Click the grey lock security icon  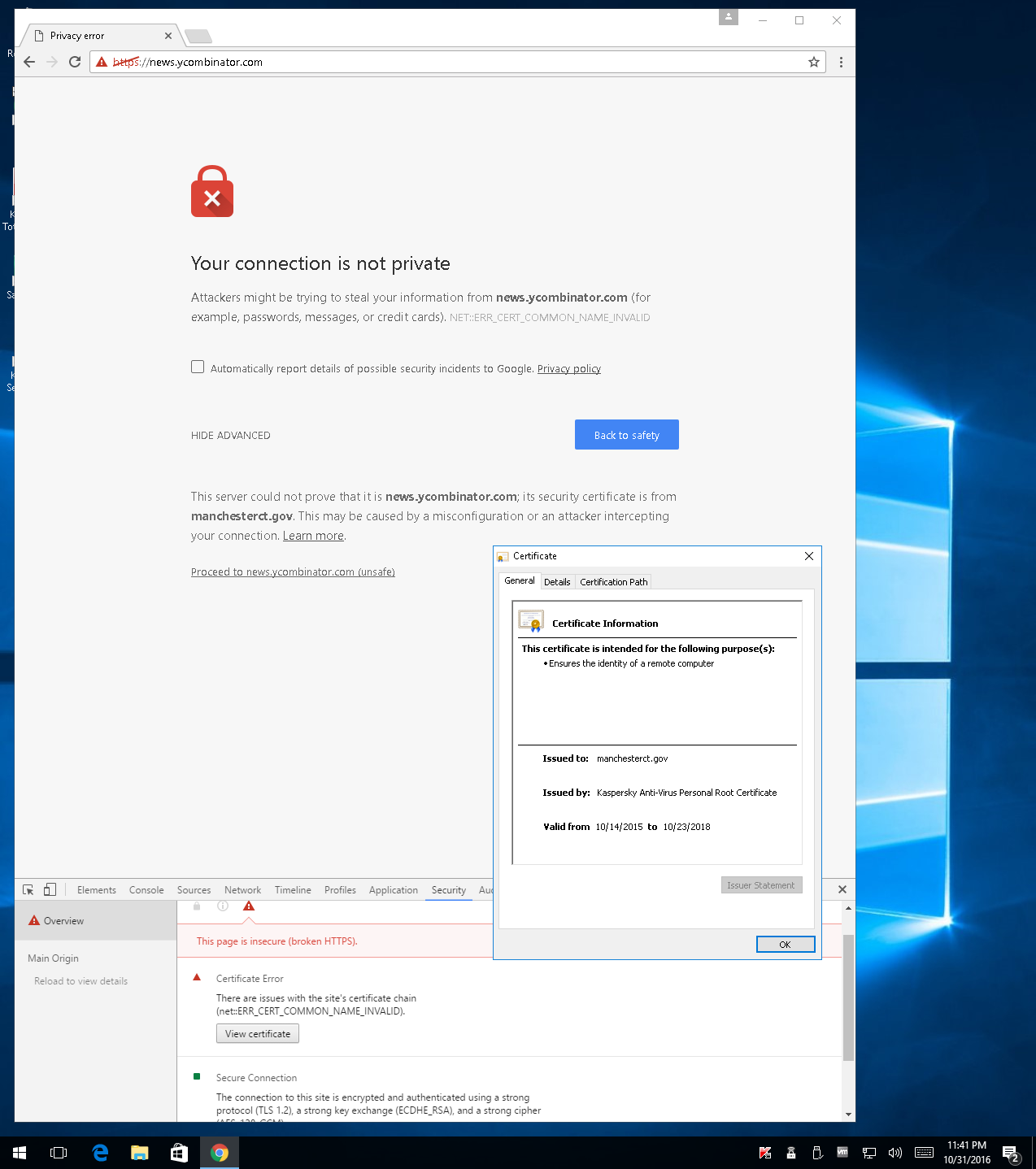(x=197, y=906)
